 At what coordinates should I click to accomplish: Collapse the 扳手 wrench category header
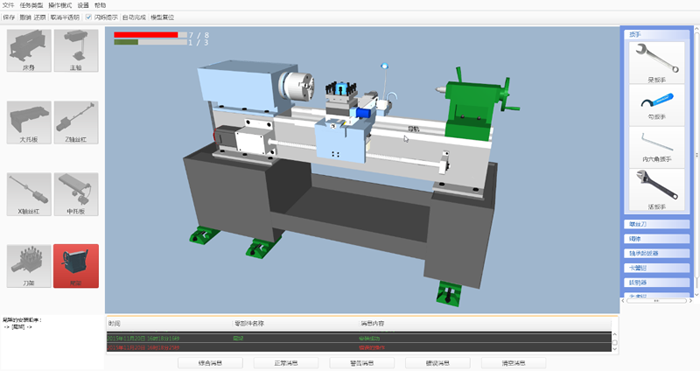coord(657,34)
